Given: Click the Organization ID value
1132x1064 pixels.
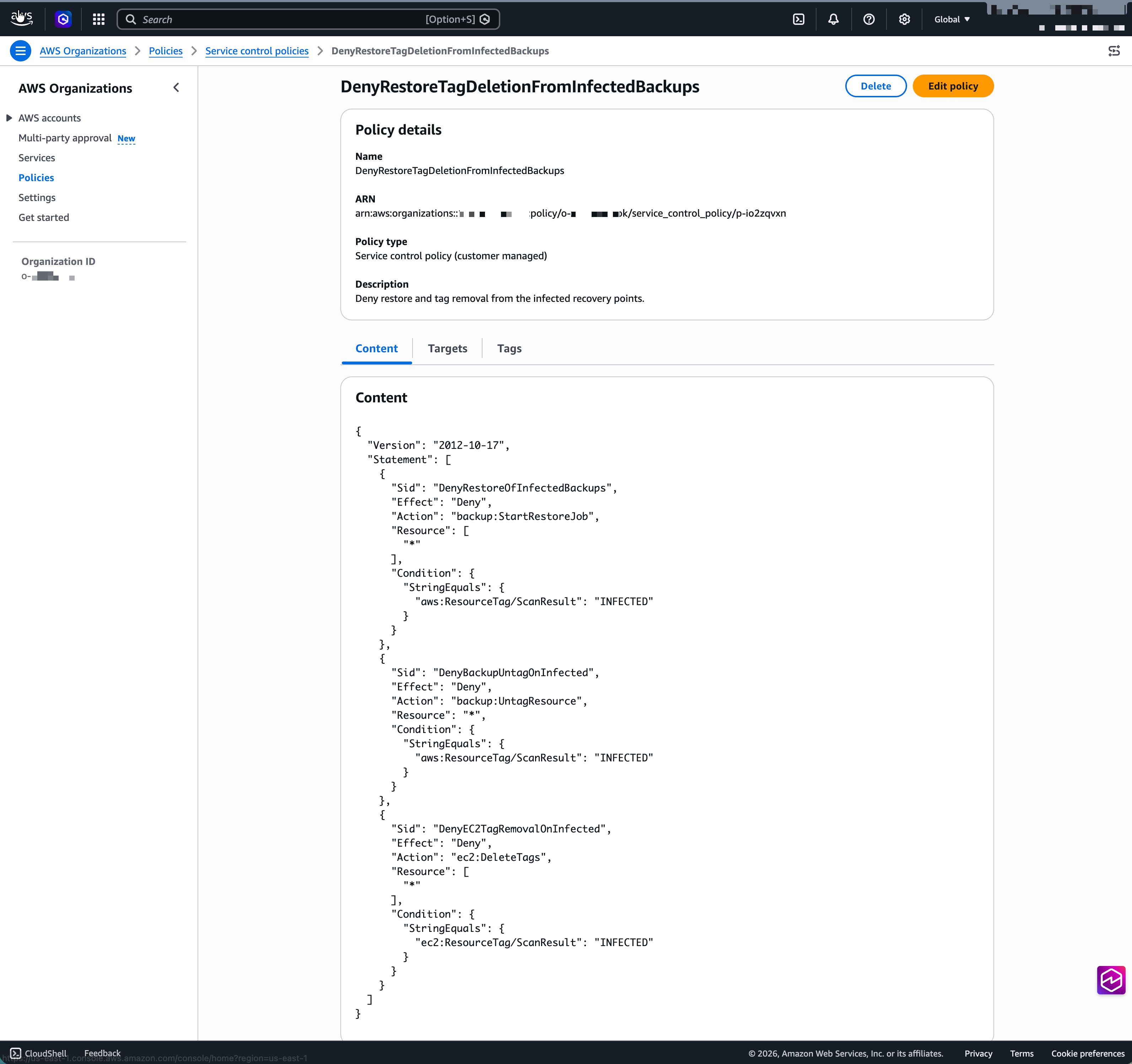Looking at the screenshot, I should click(x=48, y=277).
